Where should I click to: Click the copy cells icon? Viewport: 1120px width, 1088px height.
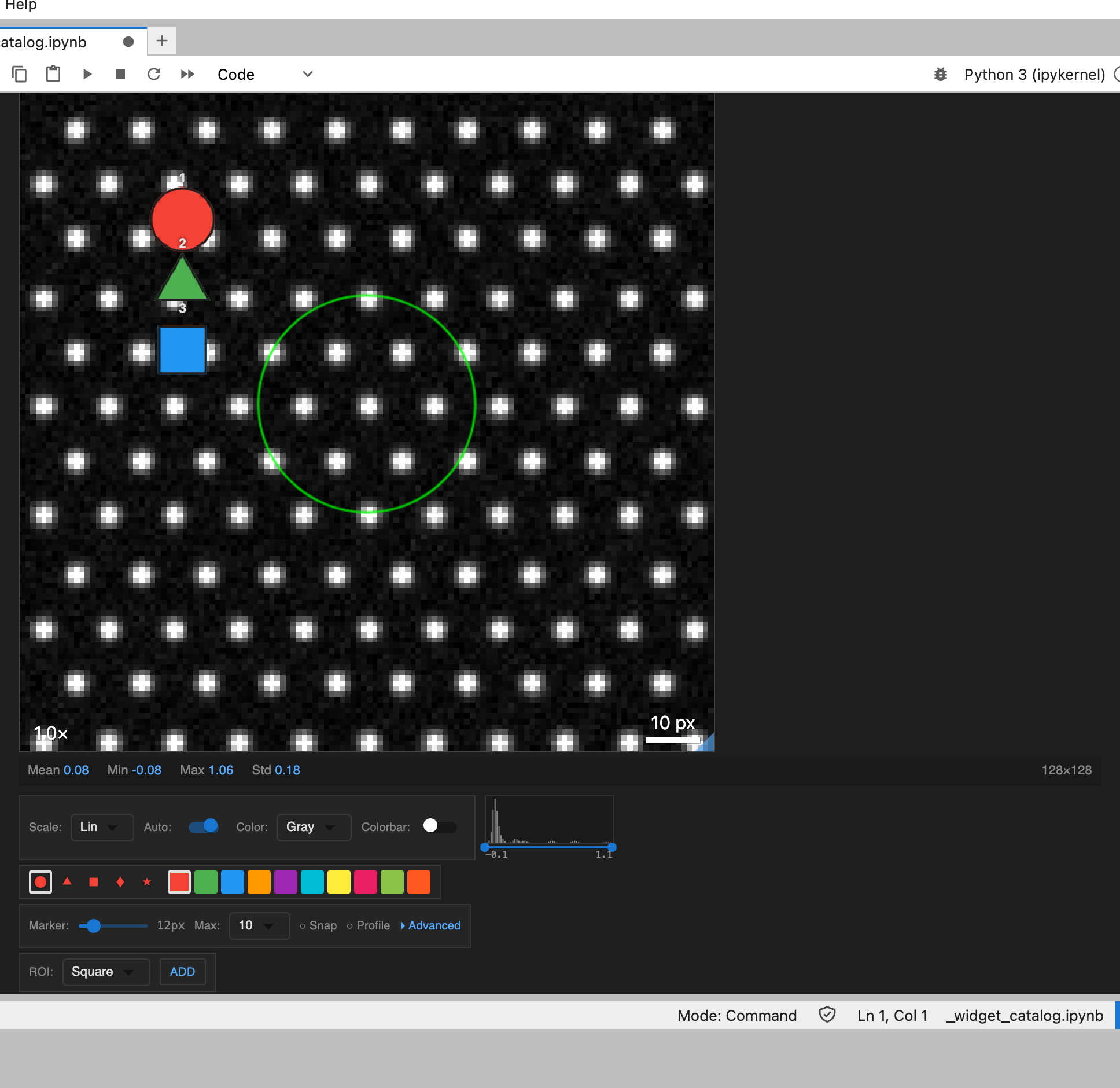click(19, 74)
